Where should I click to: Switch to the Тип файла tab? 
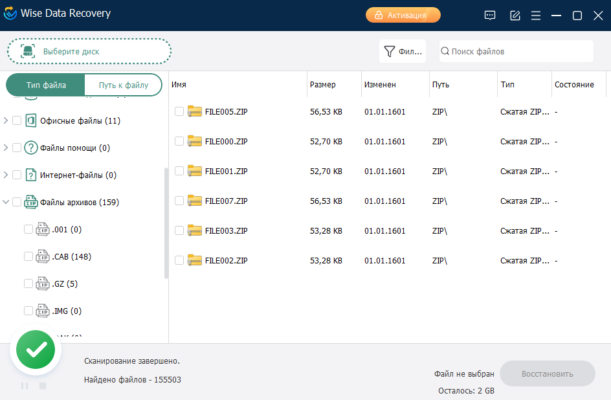46,85
